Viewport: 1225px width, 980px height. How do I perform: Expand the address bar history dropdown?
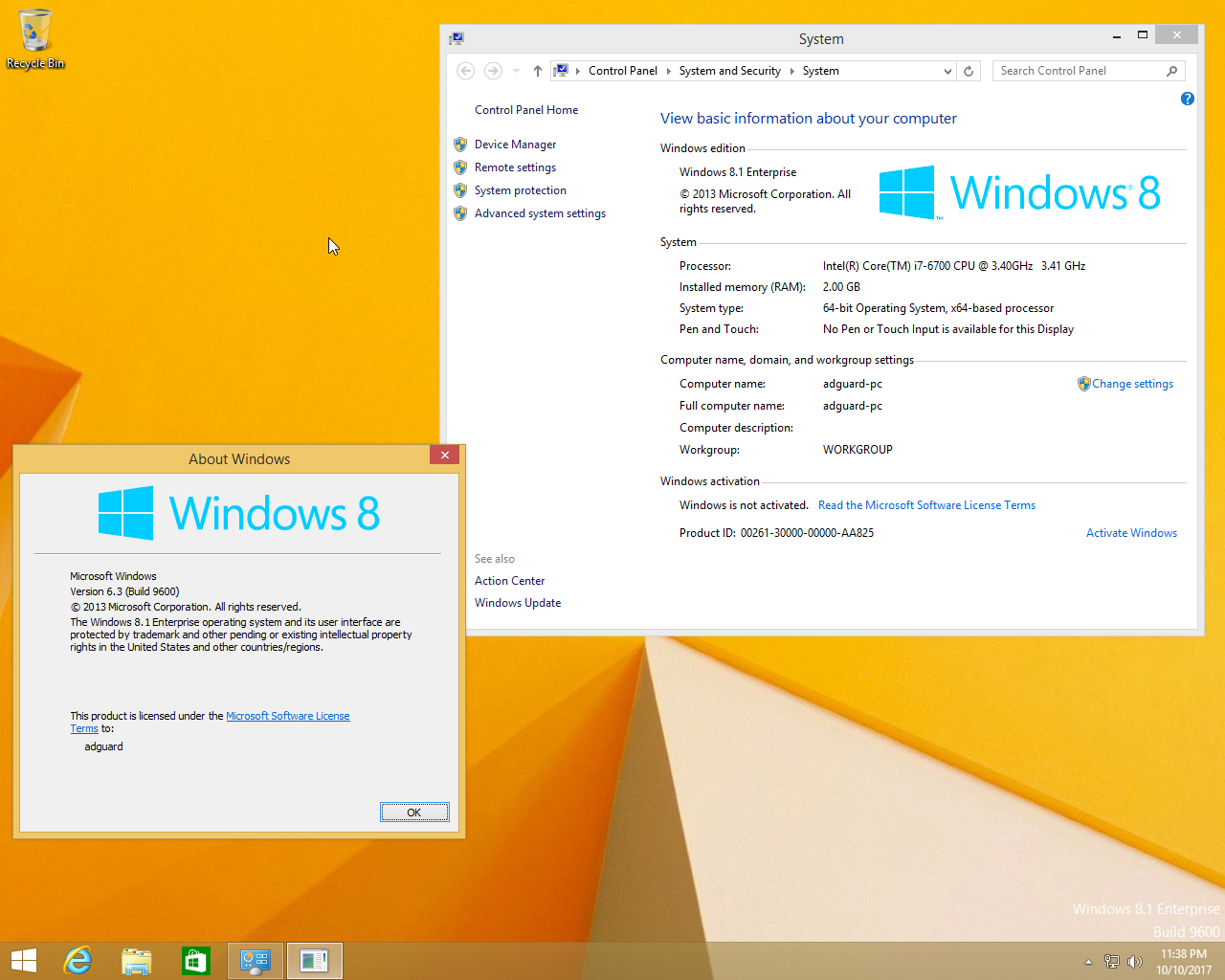(947, 71)
